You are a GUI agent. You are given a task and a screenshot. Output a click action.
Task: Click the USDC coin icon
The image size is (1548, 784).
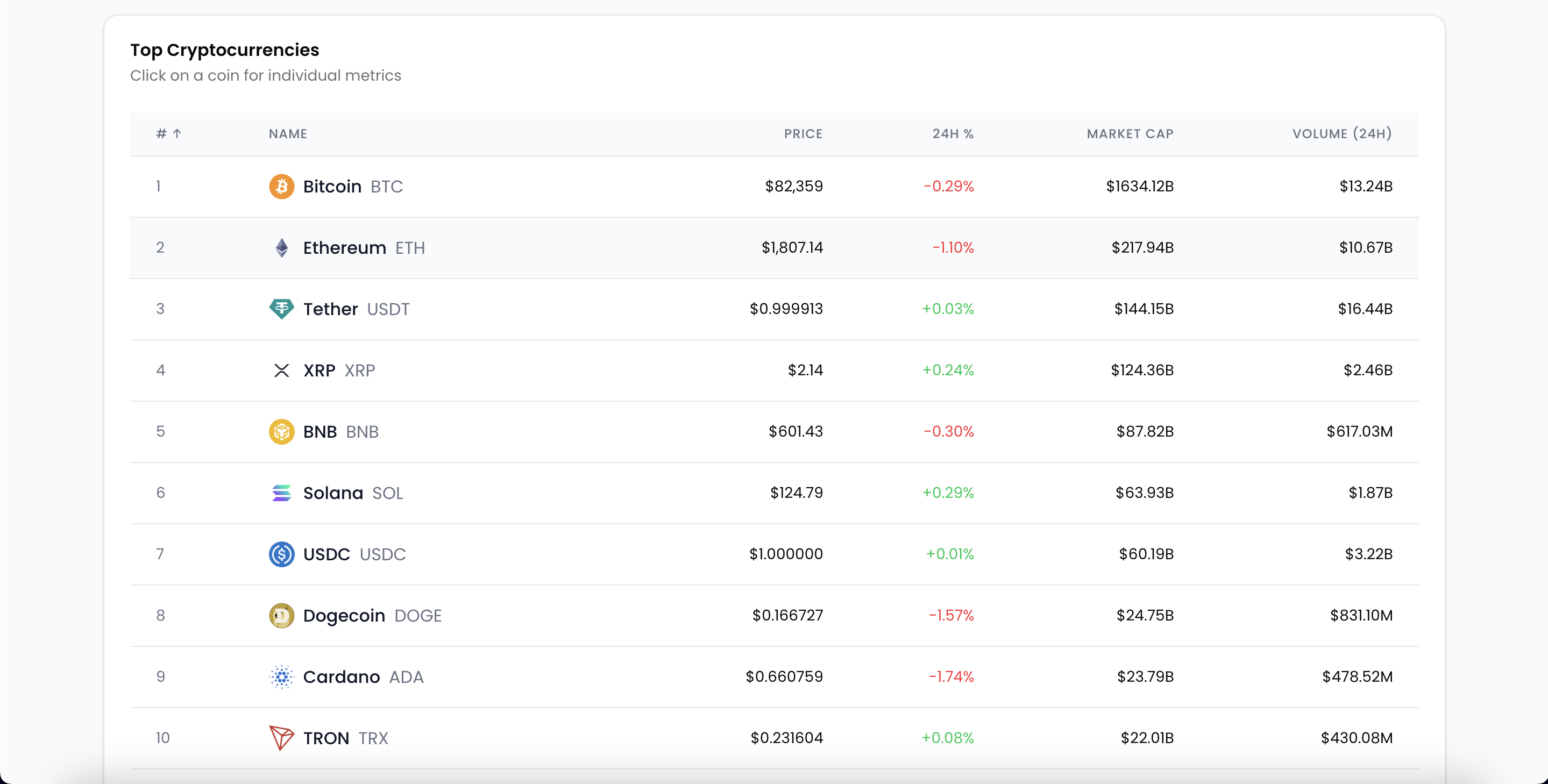point(281,554)
